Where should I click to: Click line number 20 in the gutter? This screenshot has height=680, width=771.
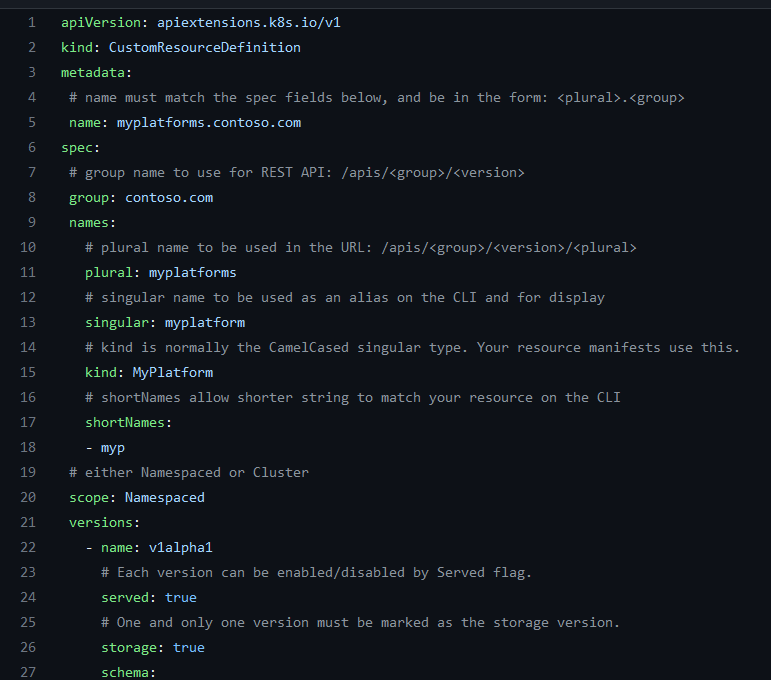point(28,497)
